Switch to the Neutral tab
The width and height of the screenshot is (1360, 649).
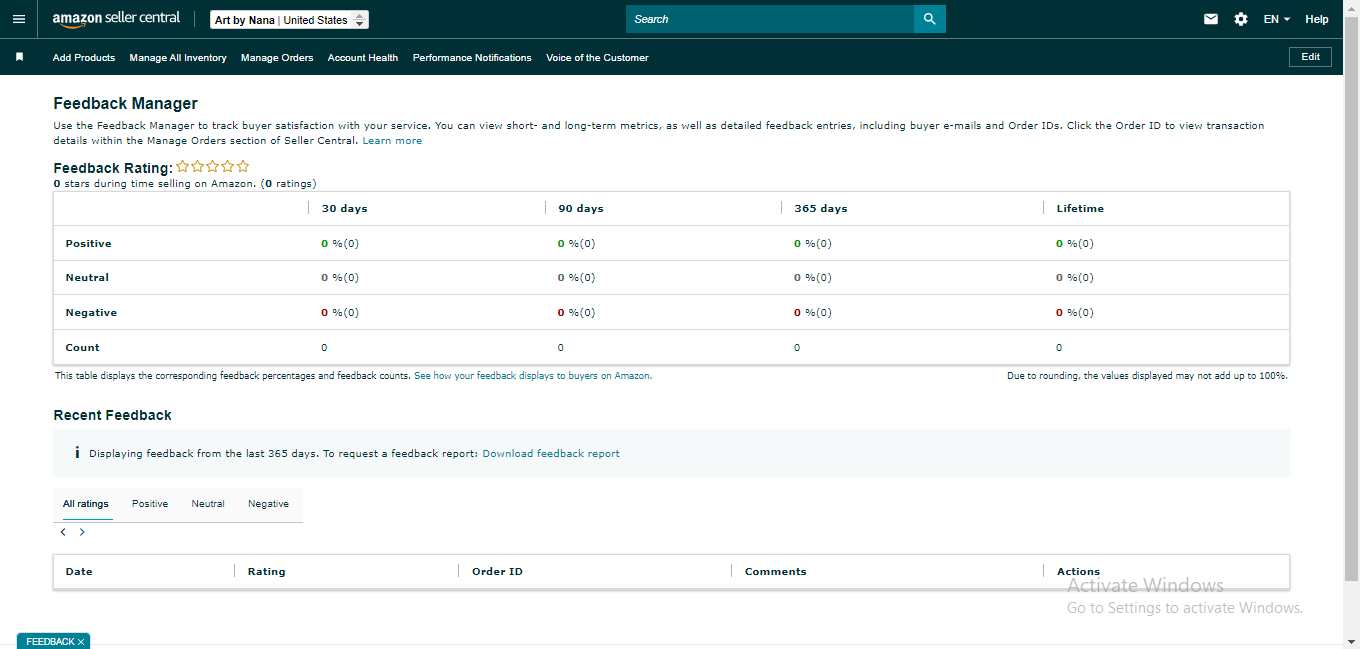pyautogui.click(x=208, y=504)
